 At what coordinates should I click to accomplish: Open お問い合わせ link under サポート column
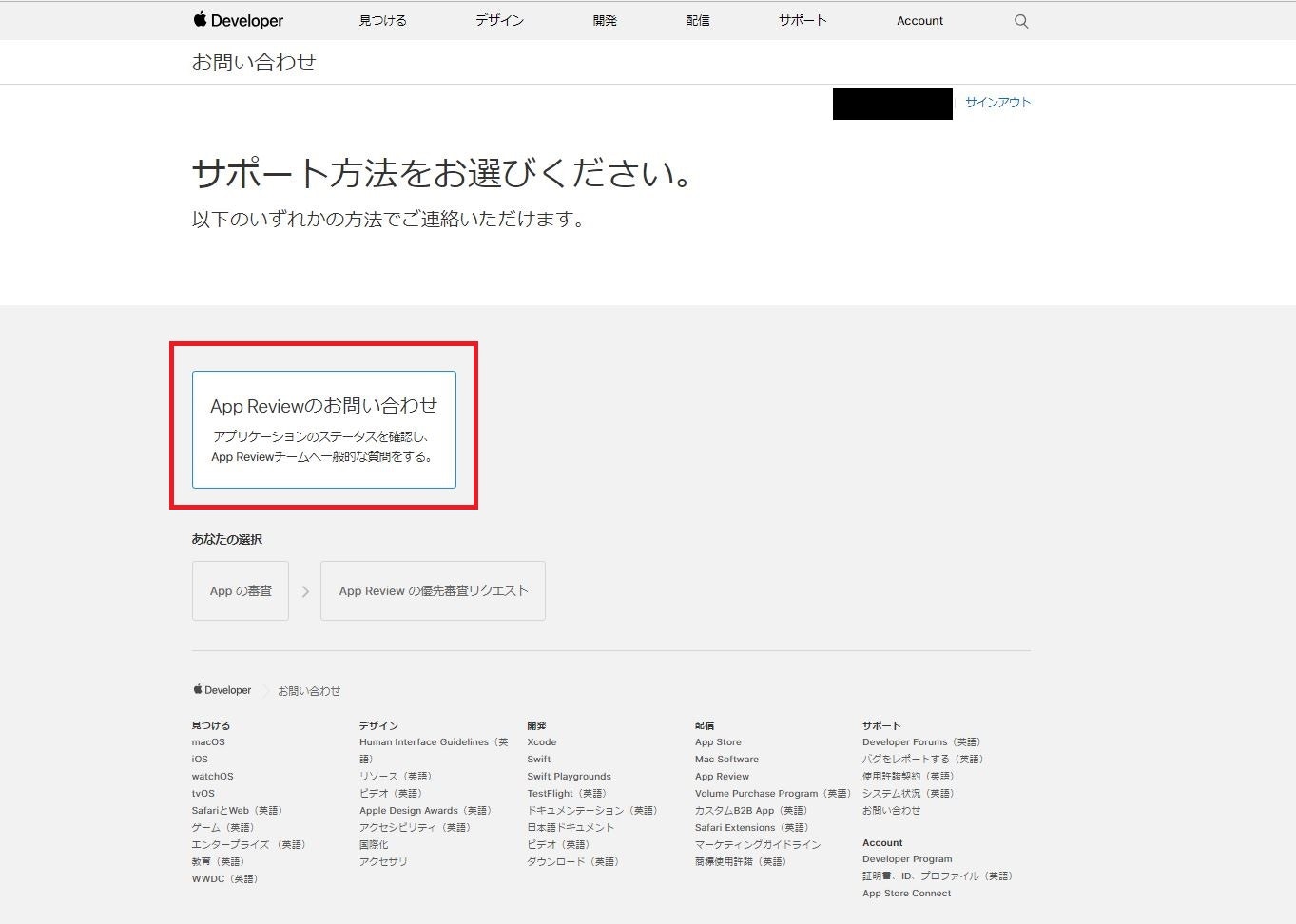(891, 811)
